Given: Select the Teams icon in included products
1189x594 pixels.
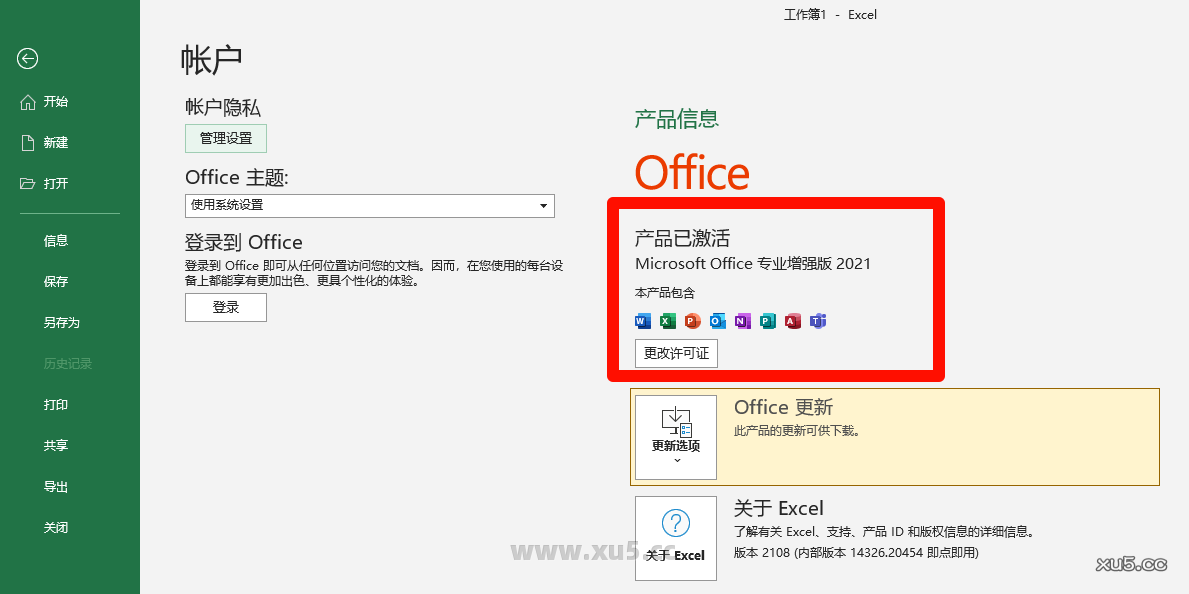Looking at the screenshot, I should (x=817, y=321).
